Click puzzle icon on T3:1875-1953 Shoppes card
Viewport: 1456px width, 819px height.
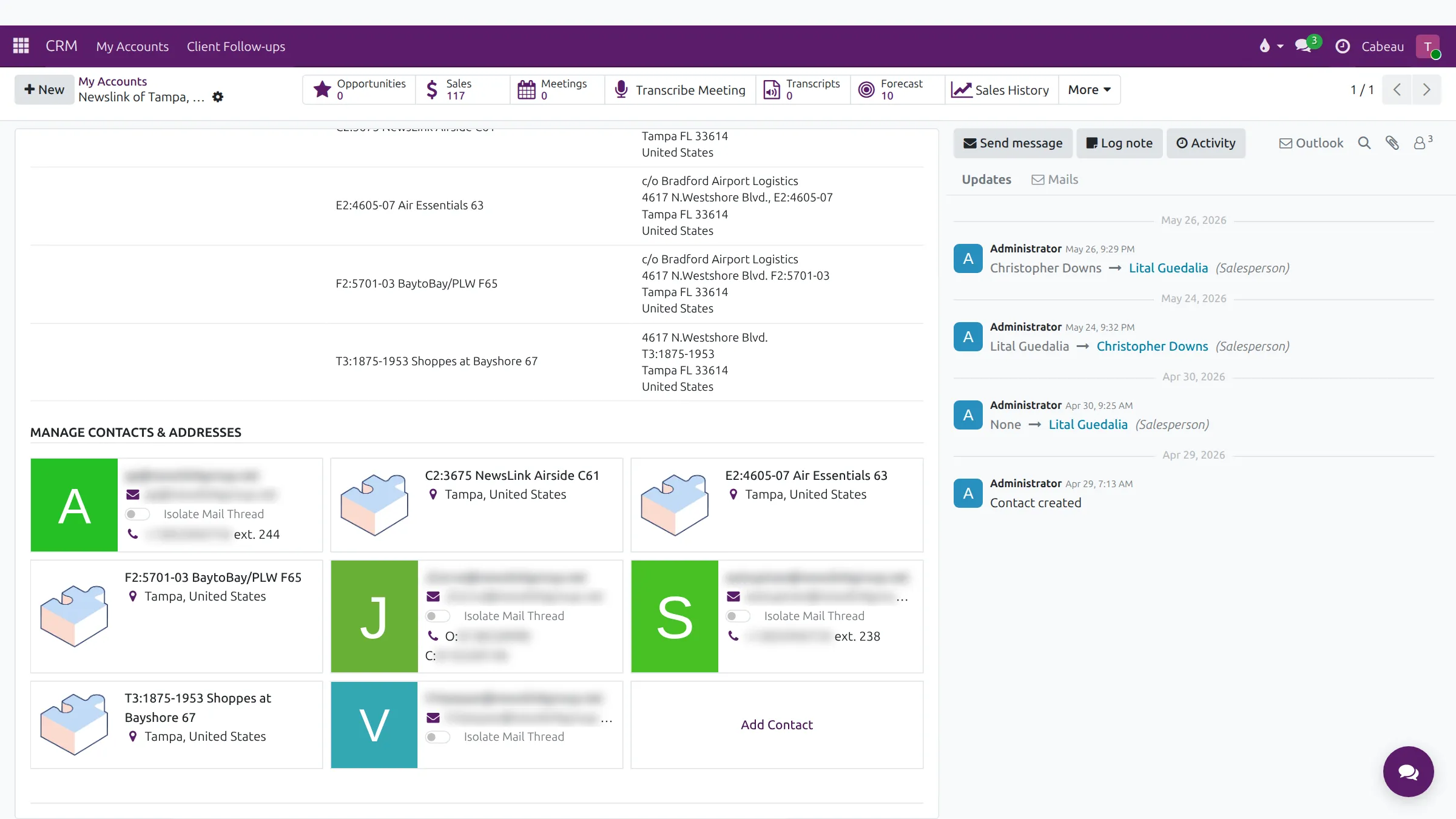pos(74,724)
